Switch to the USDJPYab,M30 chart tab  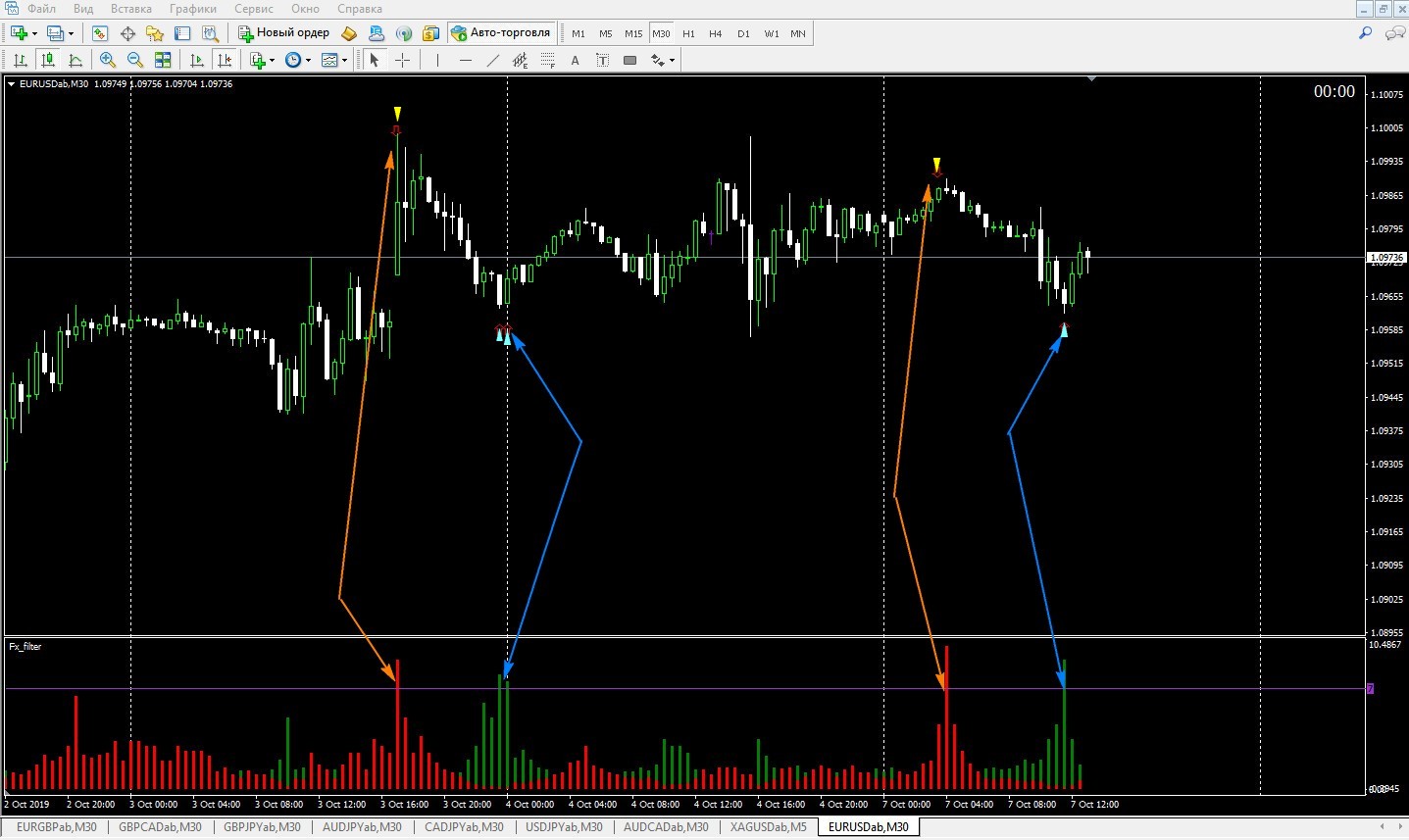coord(564,827)
